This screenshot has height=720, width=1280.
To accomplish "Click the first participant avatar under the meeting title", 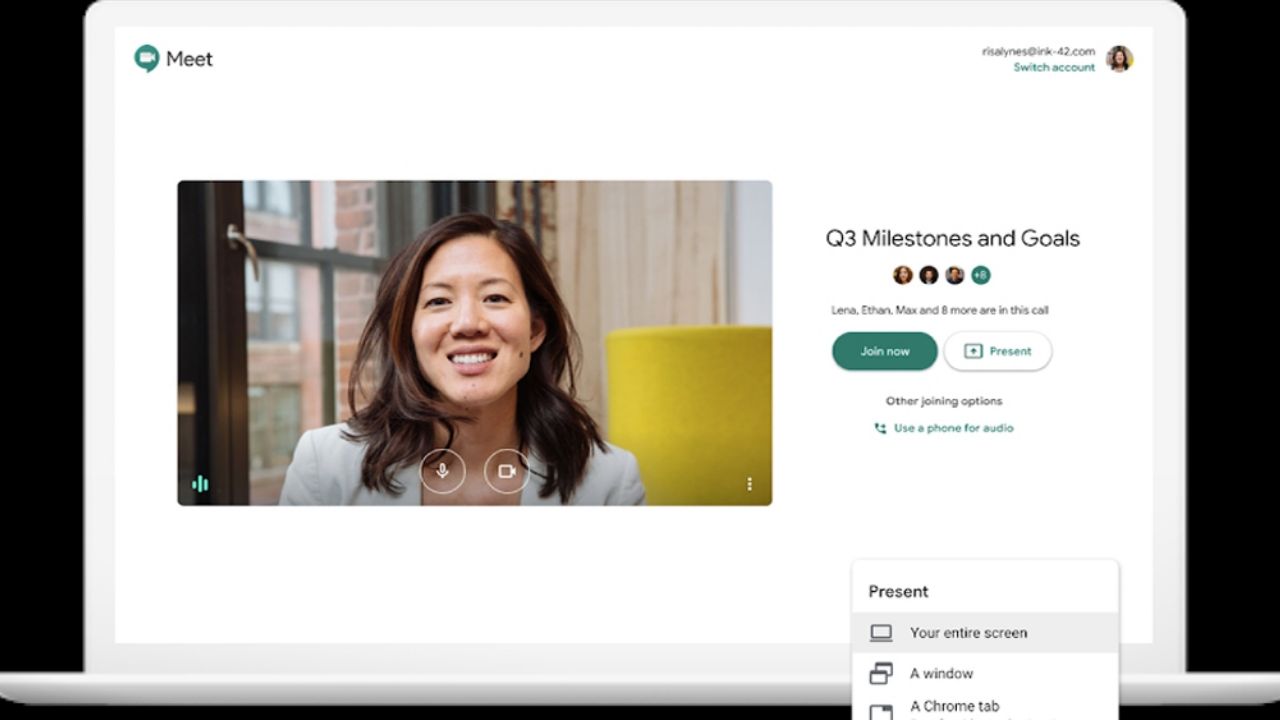I will (x=903, y=275).
